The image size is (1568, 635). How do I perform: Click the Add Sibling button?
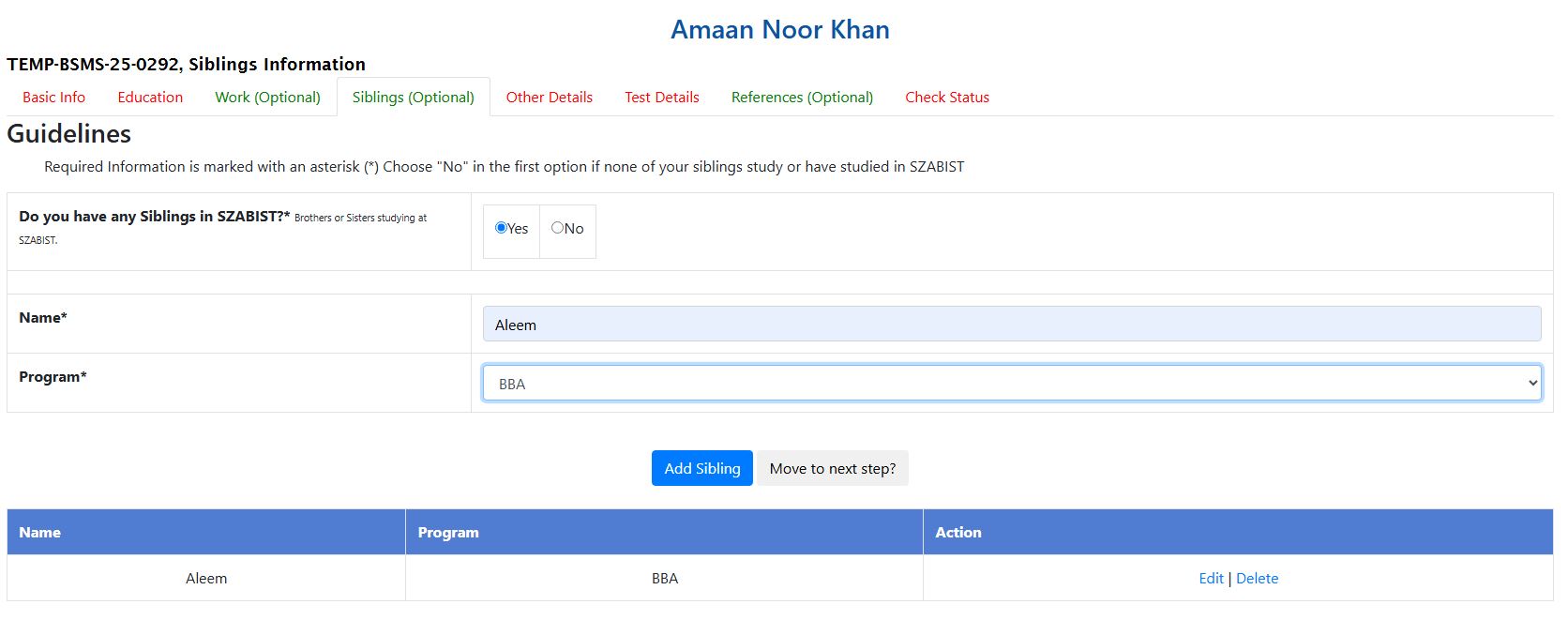pyautogui.click(x=702, y=468)
